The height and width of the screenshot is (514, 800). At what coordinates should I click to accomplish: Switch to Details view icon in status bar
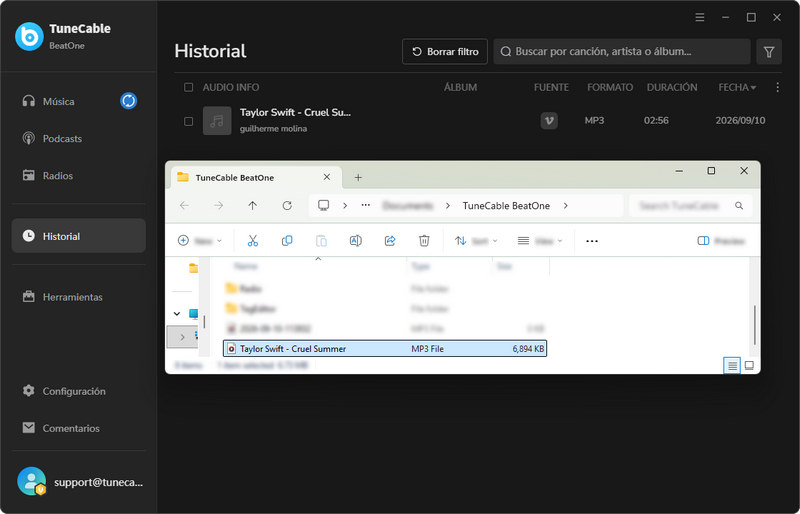[x=732, y=365]
